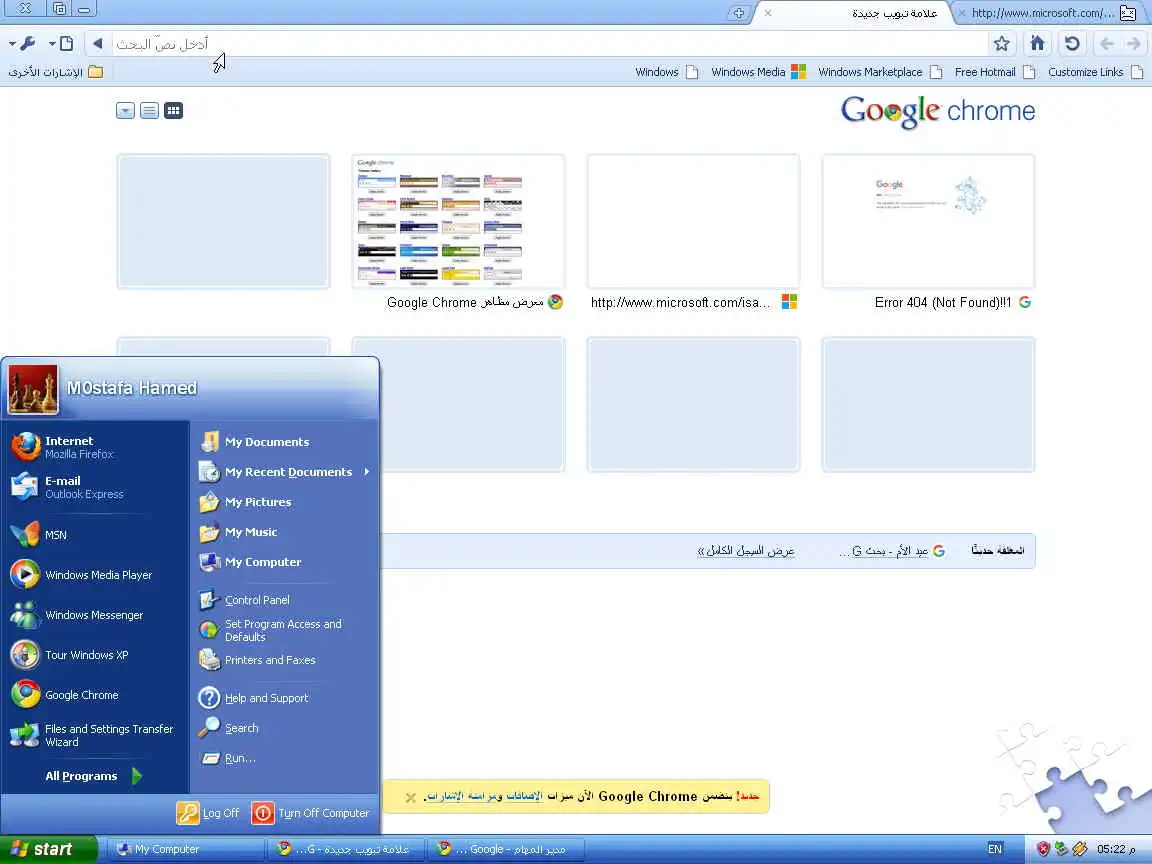Viewport: 1152px width, 864px height.
Task: Go to the home page icon
Action: (x=1037, y=44)
